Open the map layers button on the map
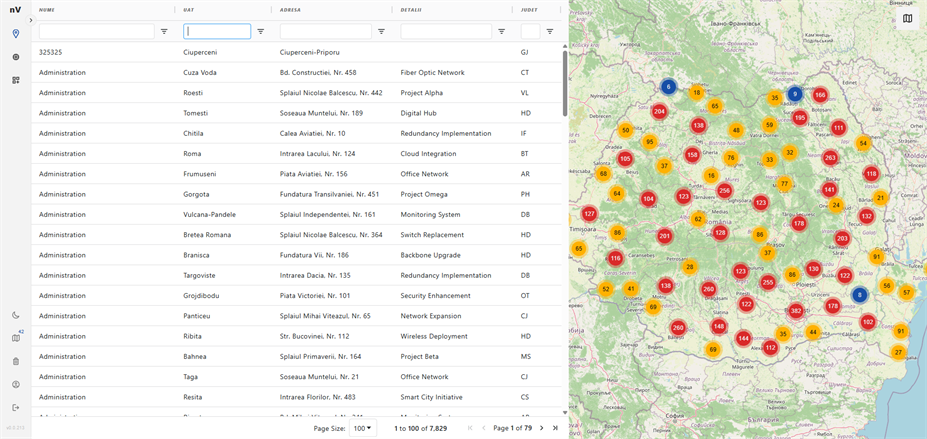927x439 pixels. (x=908, y=18)
